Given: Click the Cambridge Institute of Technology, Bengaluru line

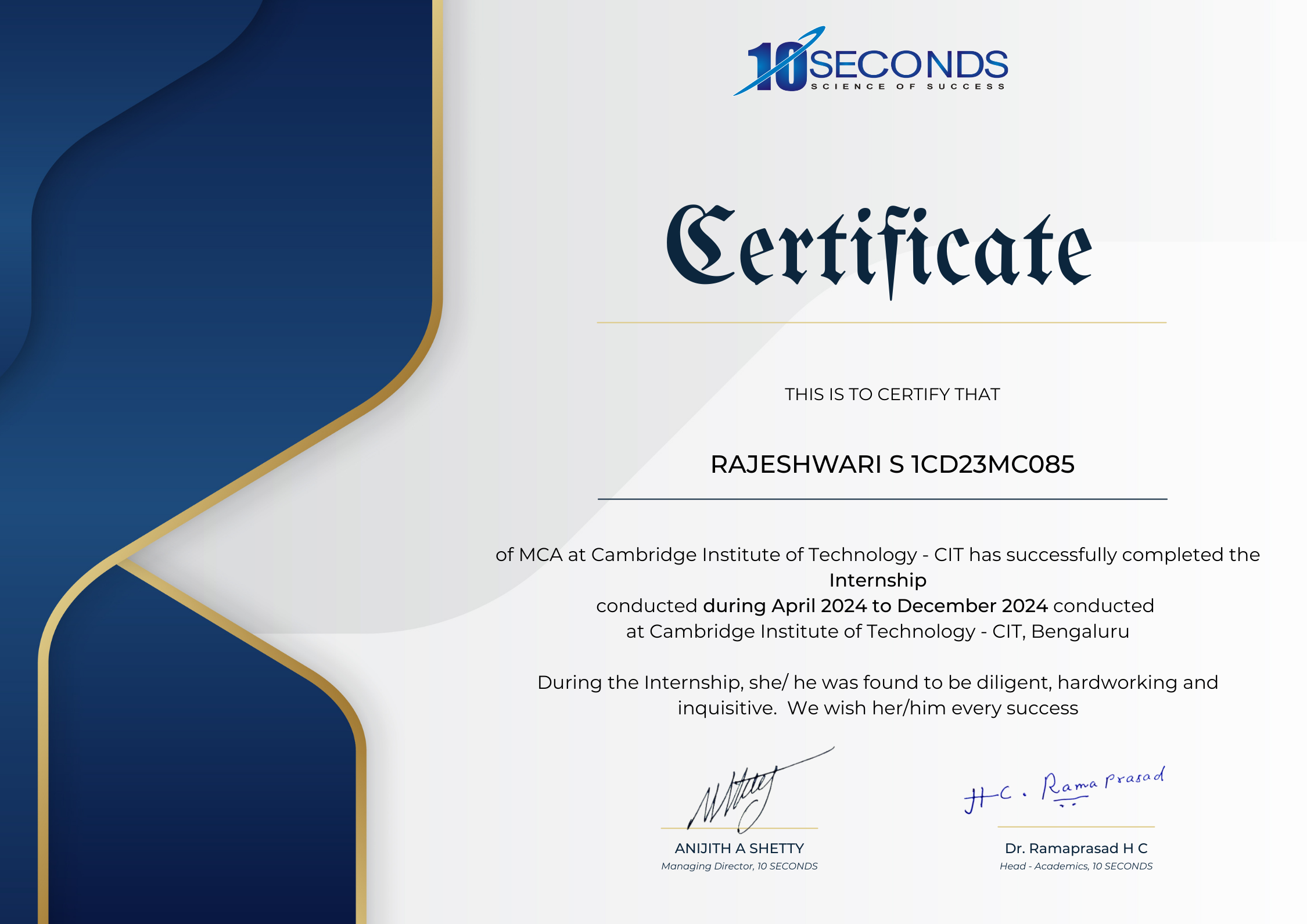Looking at the screenshot, I should pos(878,631).
